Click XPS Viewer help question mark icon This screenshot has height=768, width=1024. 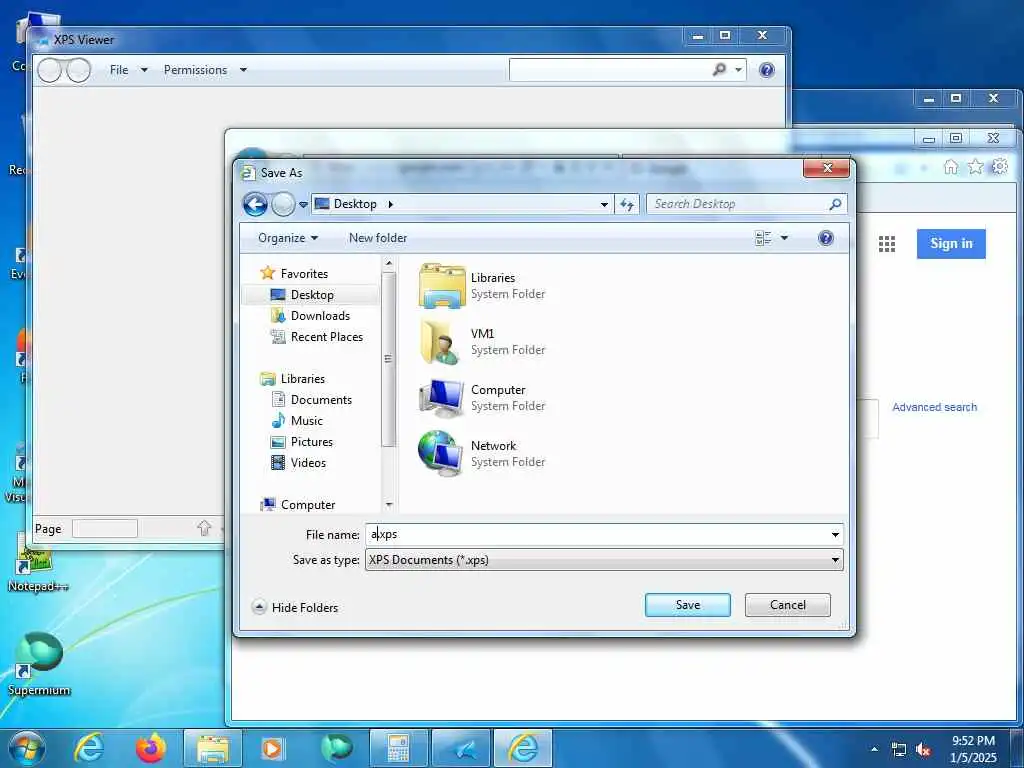tap(767, 70)
